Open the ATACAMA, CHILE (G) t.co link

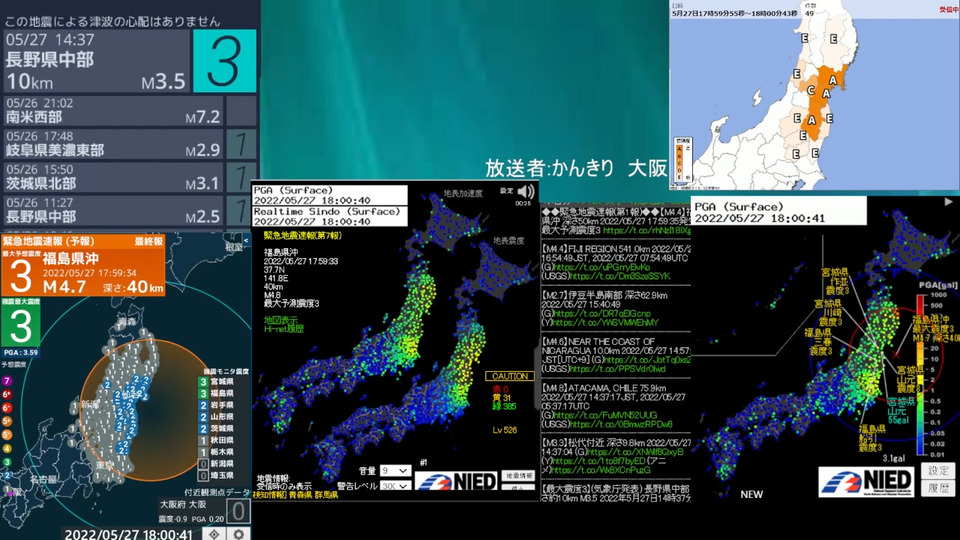pyautogui.click(x=605, y=415)
